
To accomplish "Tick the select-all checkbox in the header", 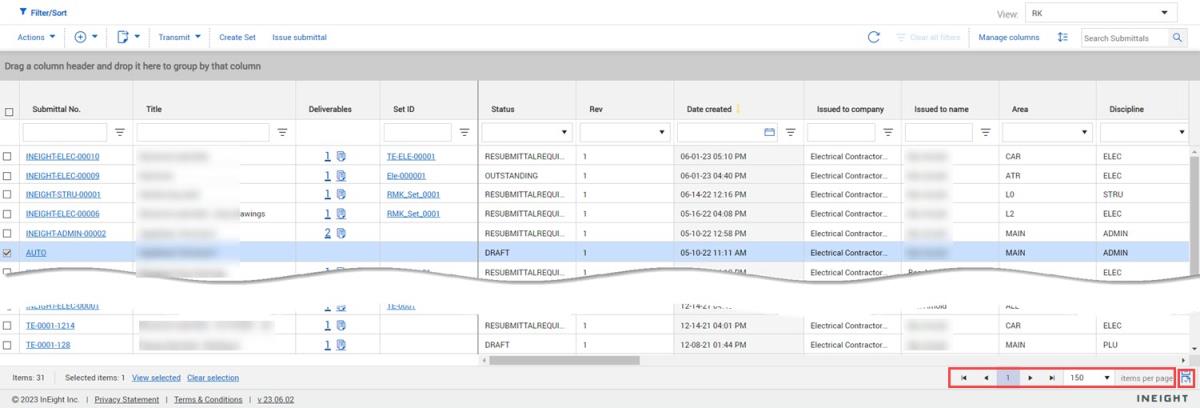I will click(x=9, y=112).
